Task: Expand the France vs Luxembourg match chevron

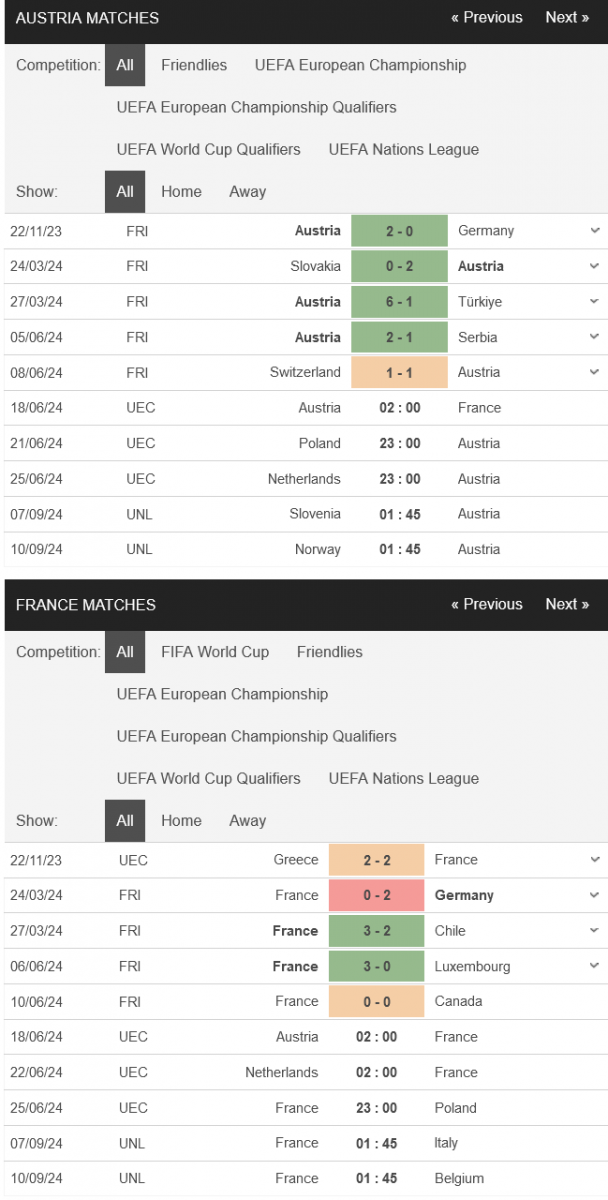Action: 595,966
